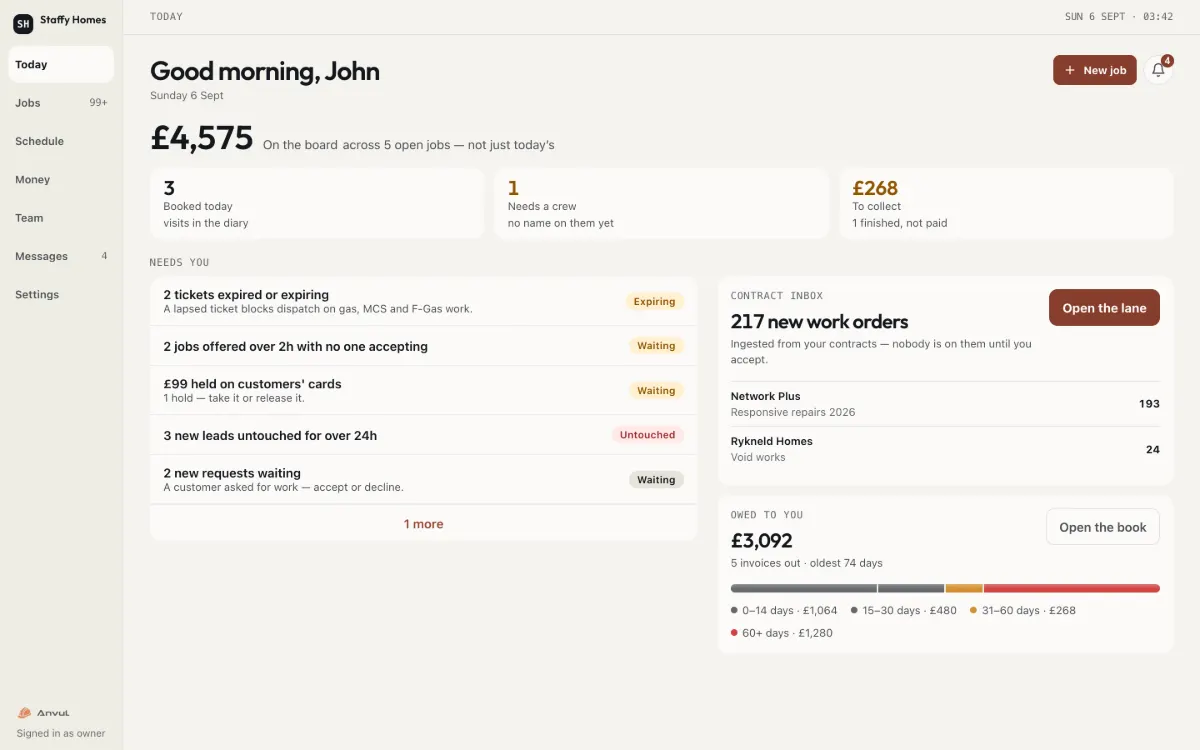
Task: Open the £268 To collect card
Action: (1006, 203)
